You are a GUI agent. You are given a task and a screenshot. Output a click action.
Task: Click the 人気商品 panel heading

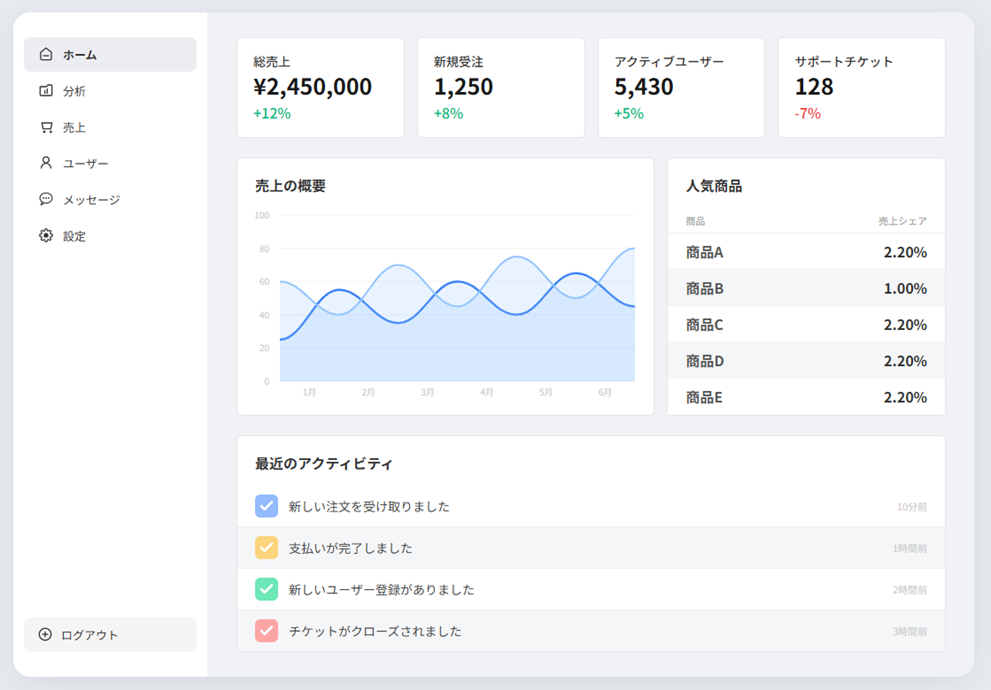coord(714,186)
